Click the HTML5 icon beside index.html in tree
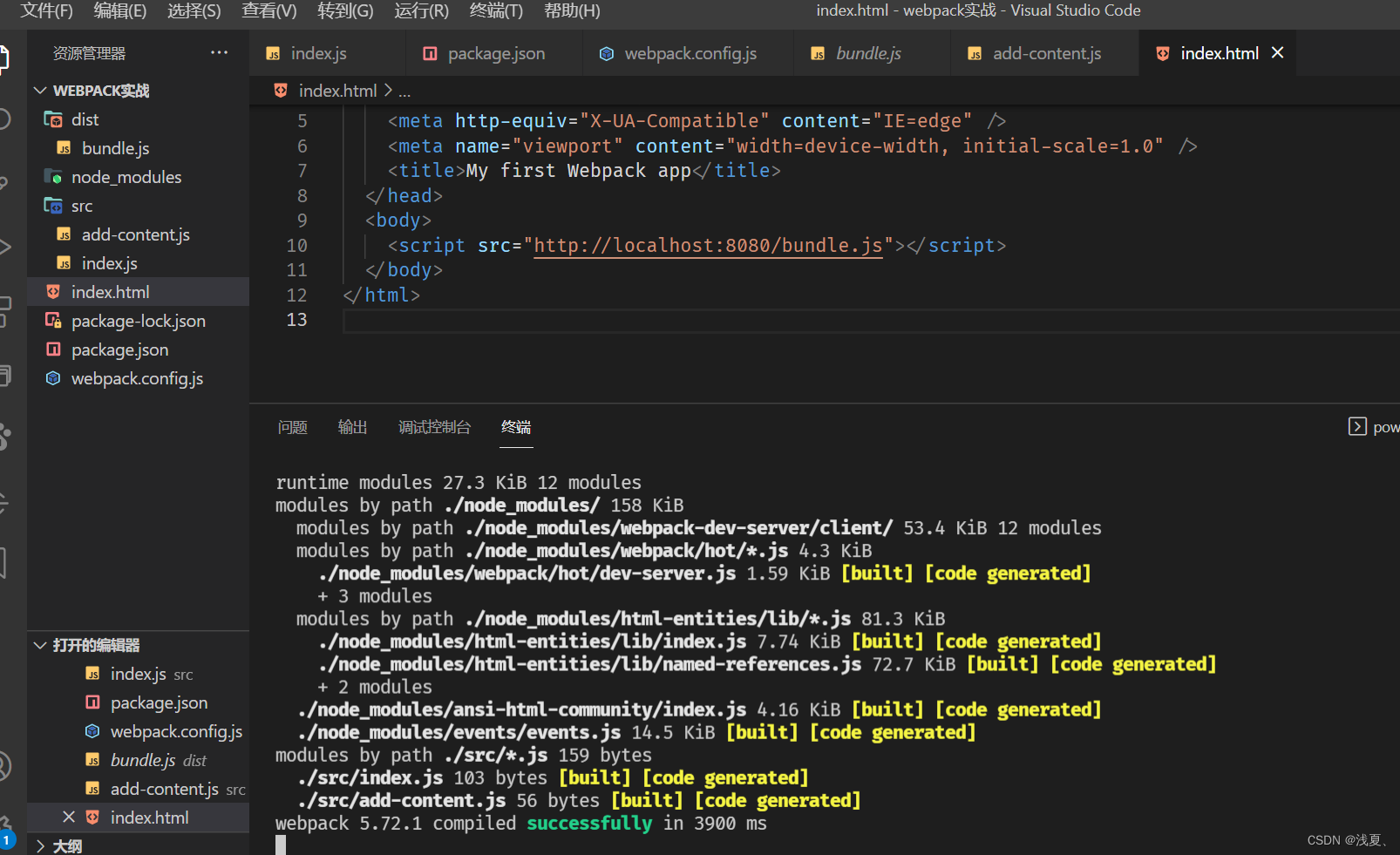Viewport: 1400px width, 855px height. [x=53, y=292]
